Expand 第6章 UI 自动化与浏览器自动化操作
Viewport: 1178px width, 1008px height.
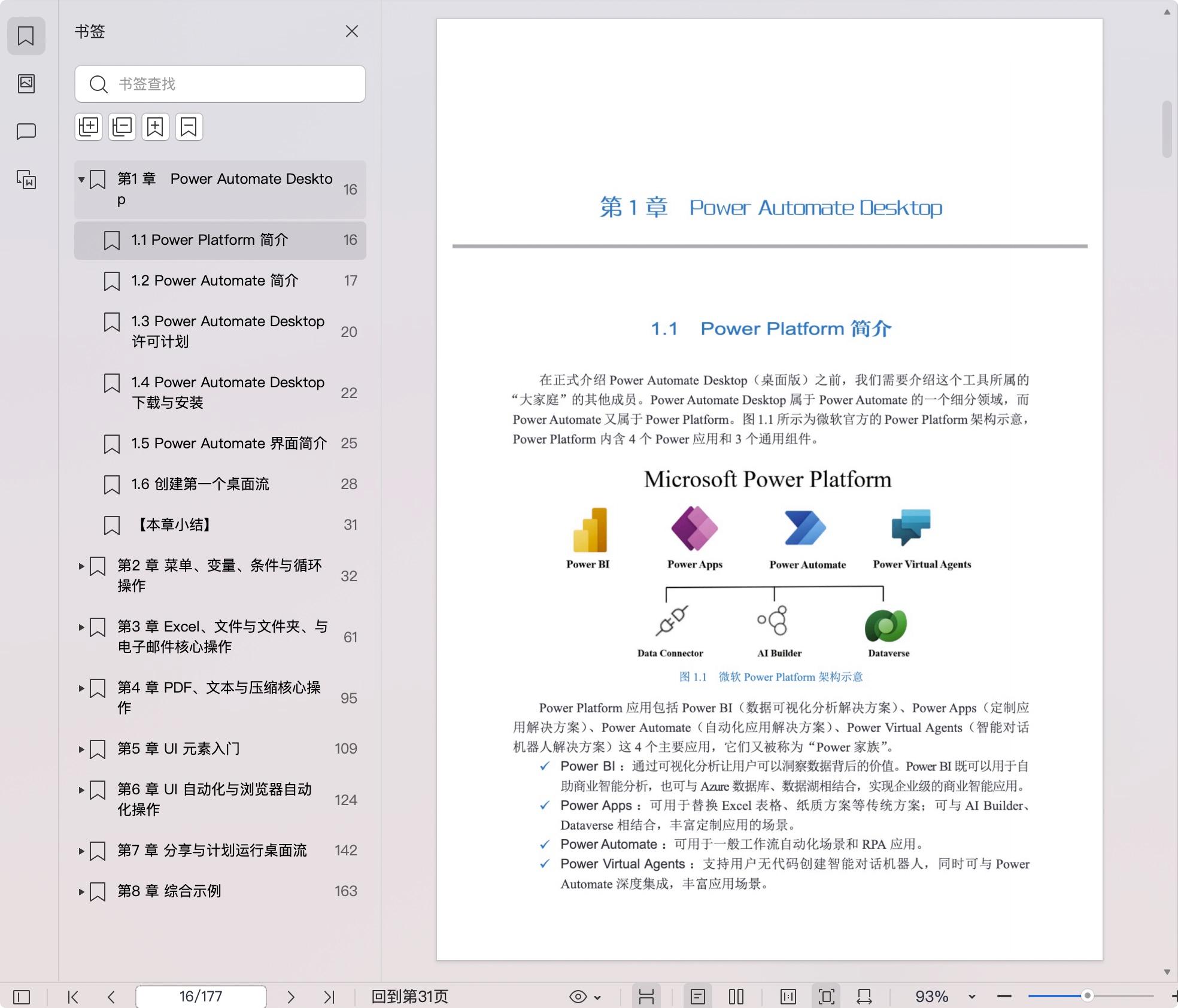tap(81, 790)
